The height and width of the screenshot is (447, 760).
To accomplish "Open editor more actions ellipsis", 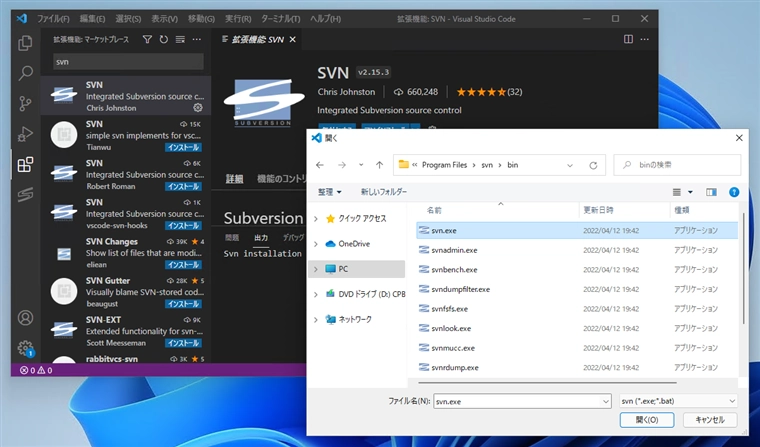I will pos(645,39).
